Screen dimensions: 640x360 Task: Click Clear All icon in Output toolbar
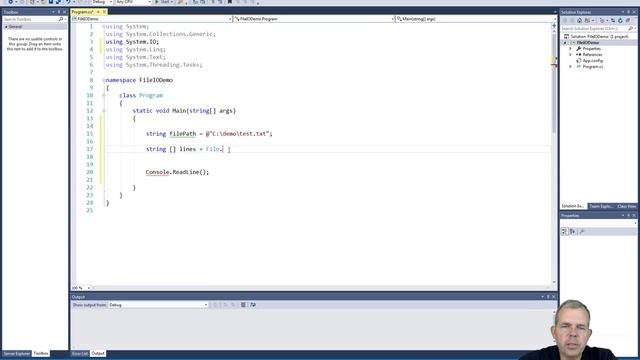(243, 305)
